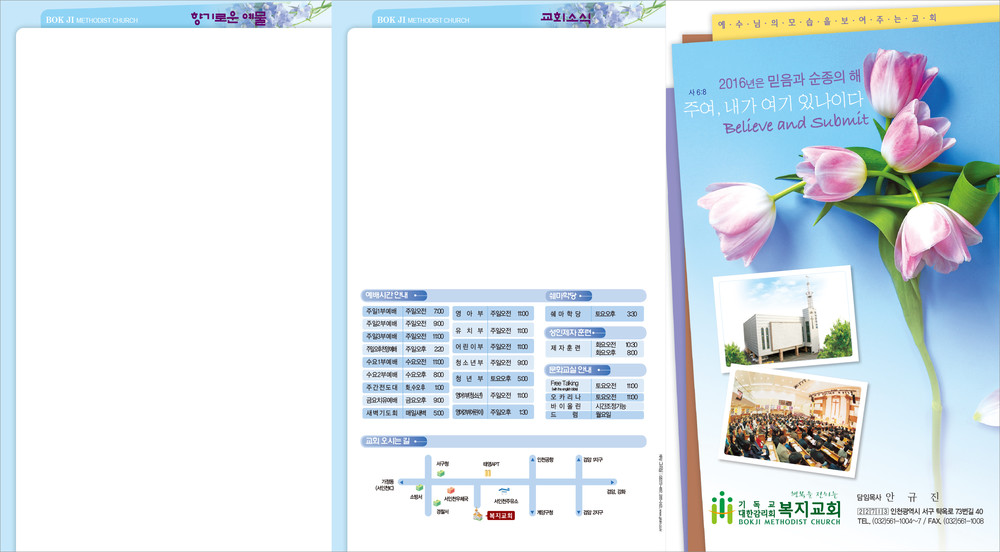Click the 태영APT apartment icon on map
Image resolution: width=1000 pixels, height=552 pixels.
click(x=488, y=474)
